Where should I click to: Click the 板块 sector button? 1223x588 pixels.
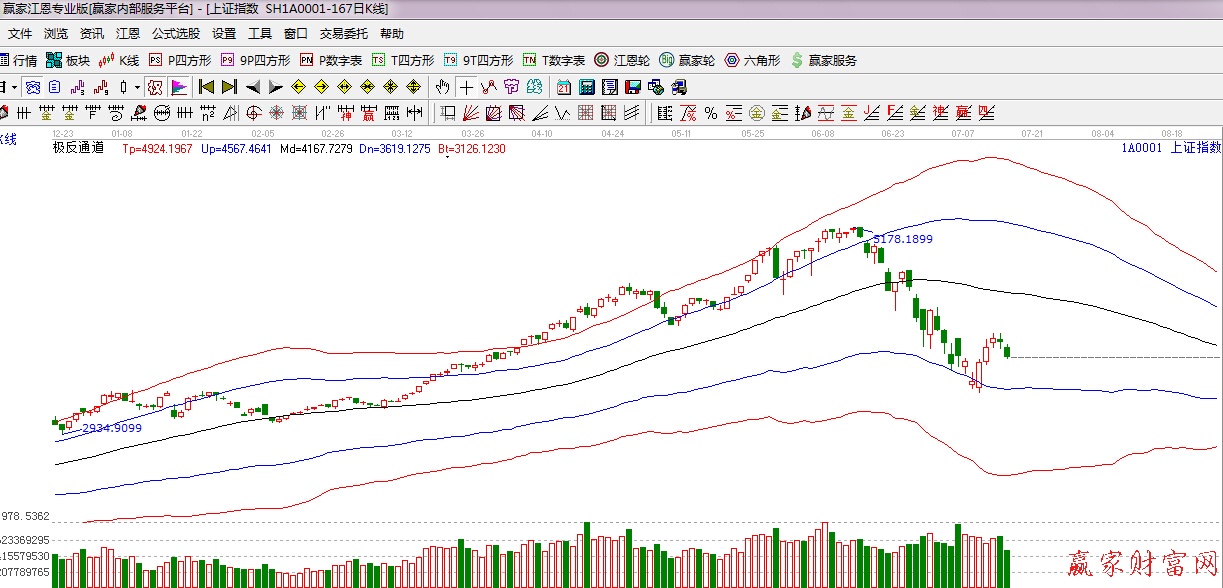coord(68,60)
